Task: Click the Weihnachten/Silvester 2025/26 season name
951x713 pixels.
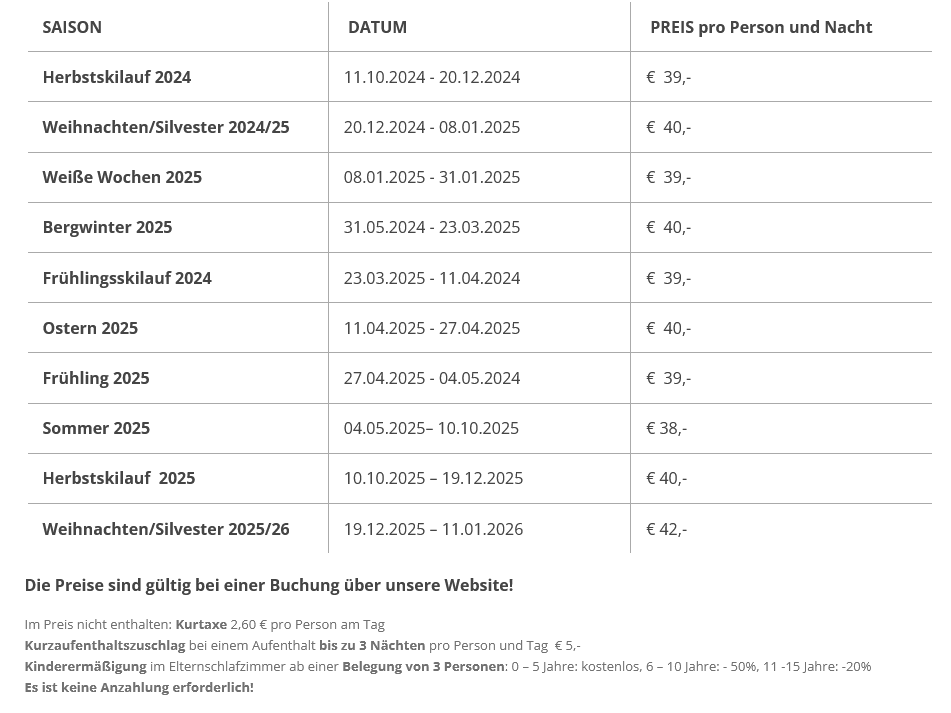Action: 165,529
